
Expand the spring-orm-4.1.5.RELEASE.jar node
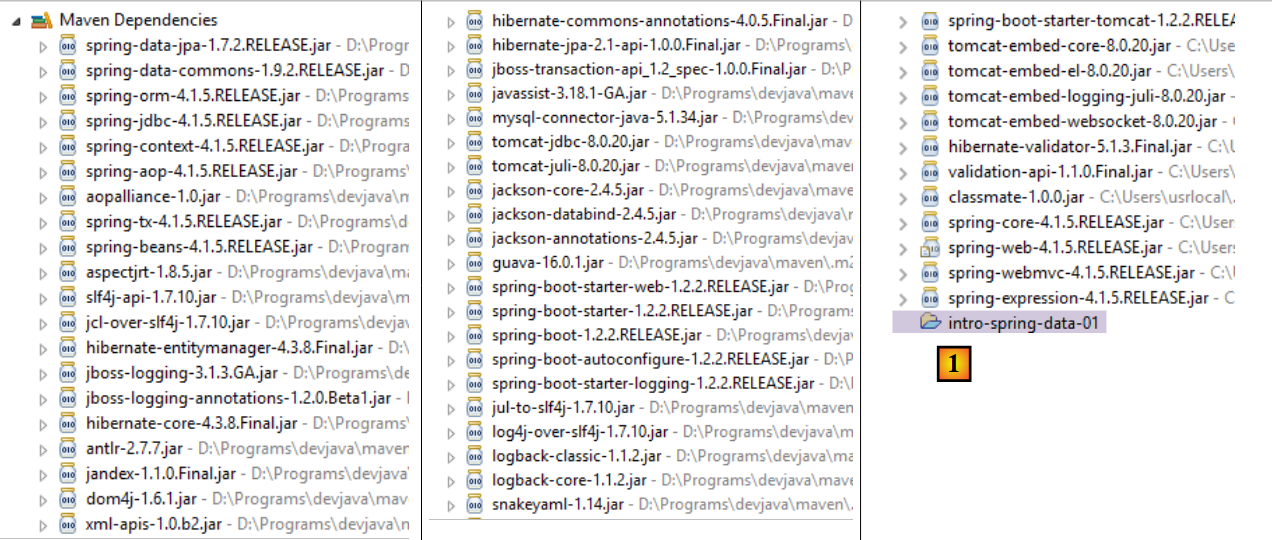[42, 96]
